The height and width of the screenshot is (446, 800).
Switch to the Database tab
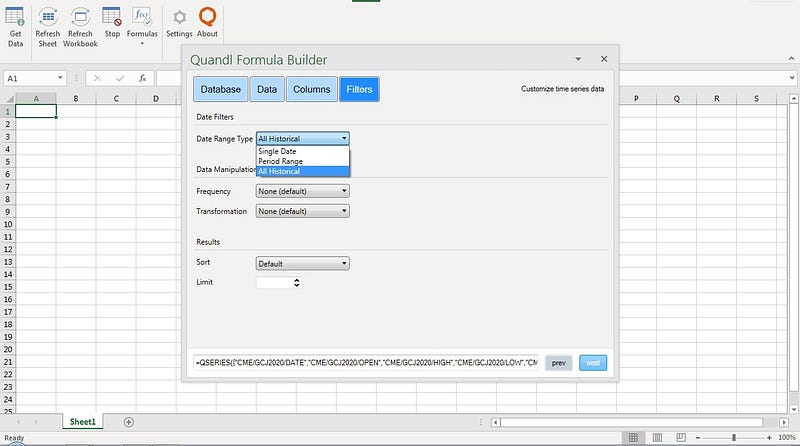(x=220, y=89)
